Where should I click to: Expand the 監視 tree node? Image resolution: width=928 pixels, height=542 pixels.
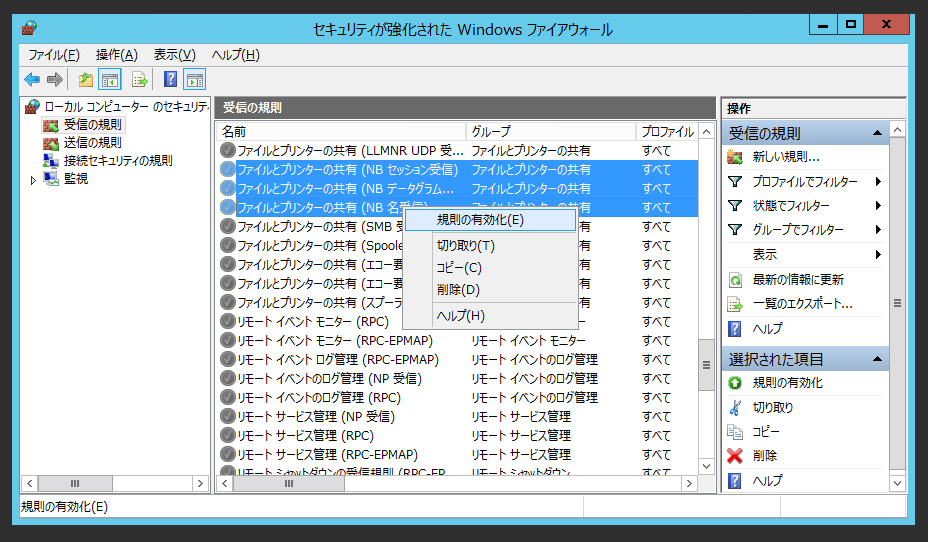point(33,180)
